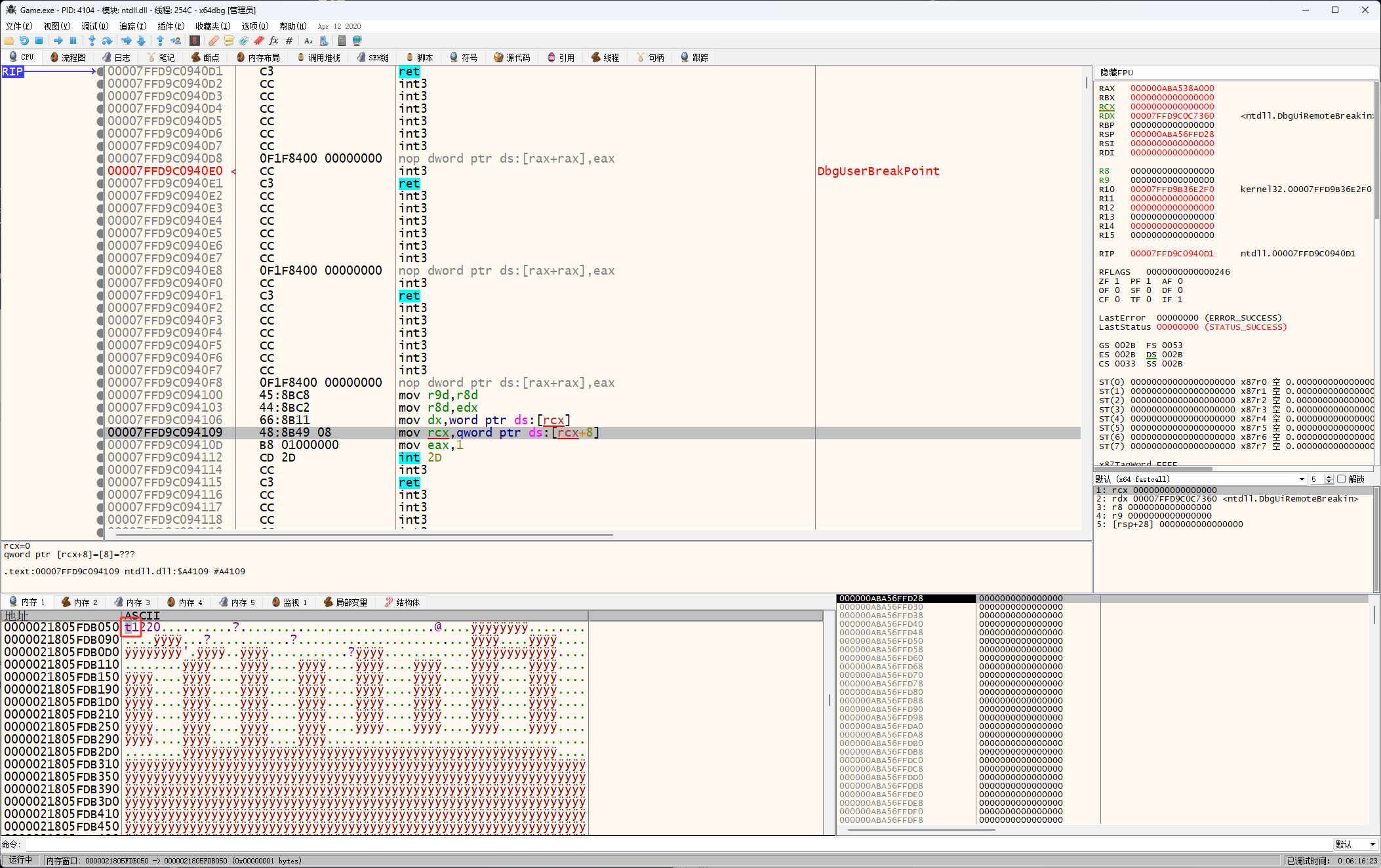
Task: Open the calculator icon in toolbar
Action: coord(342,41)
